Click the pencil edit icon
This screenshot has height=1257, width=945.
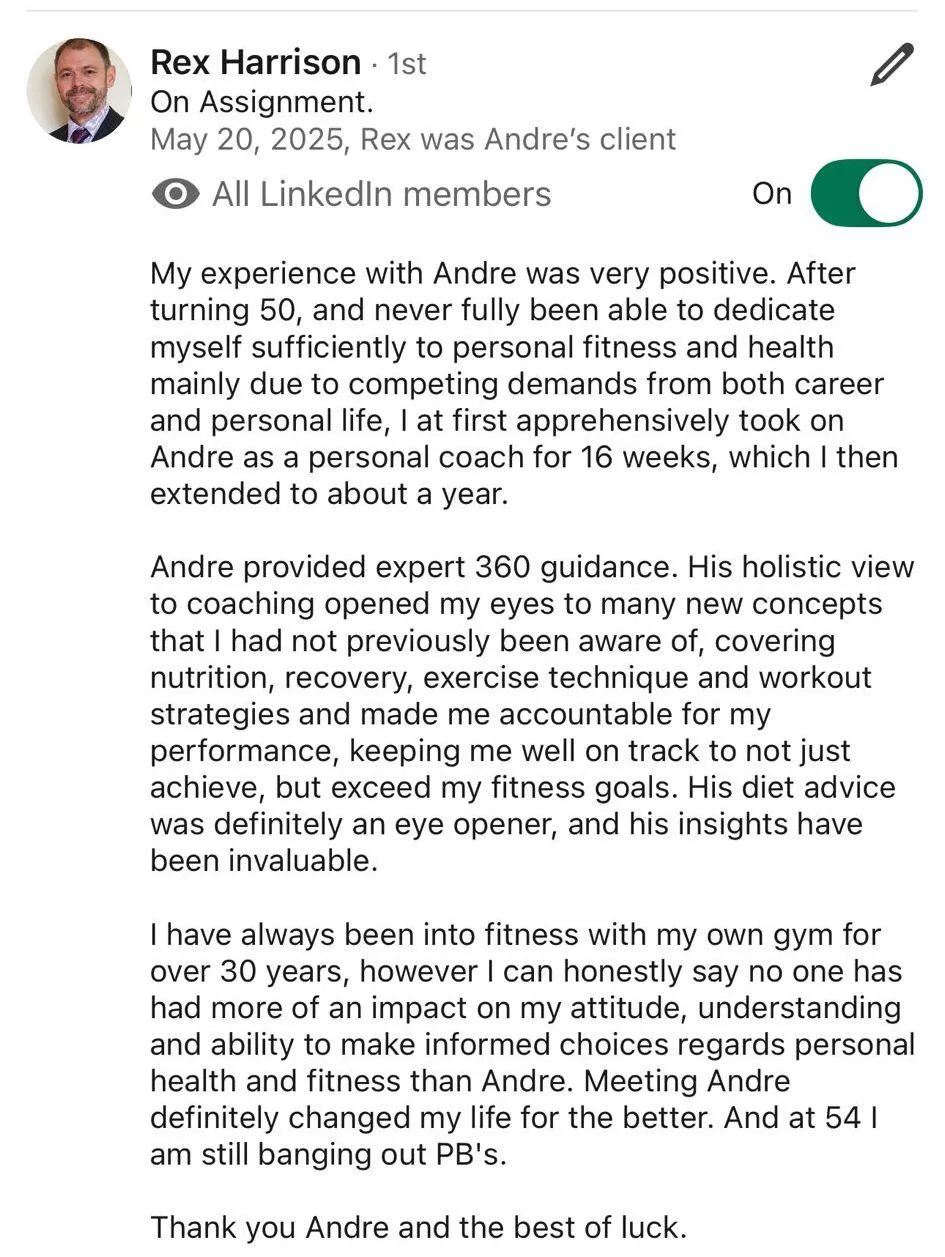pyautogui.click(x=892, y=64)
